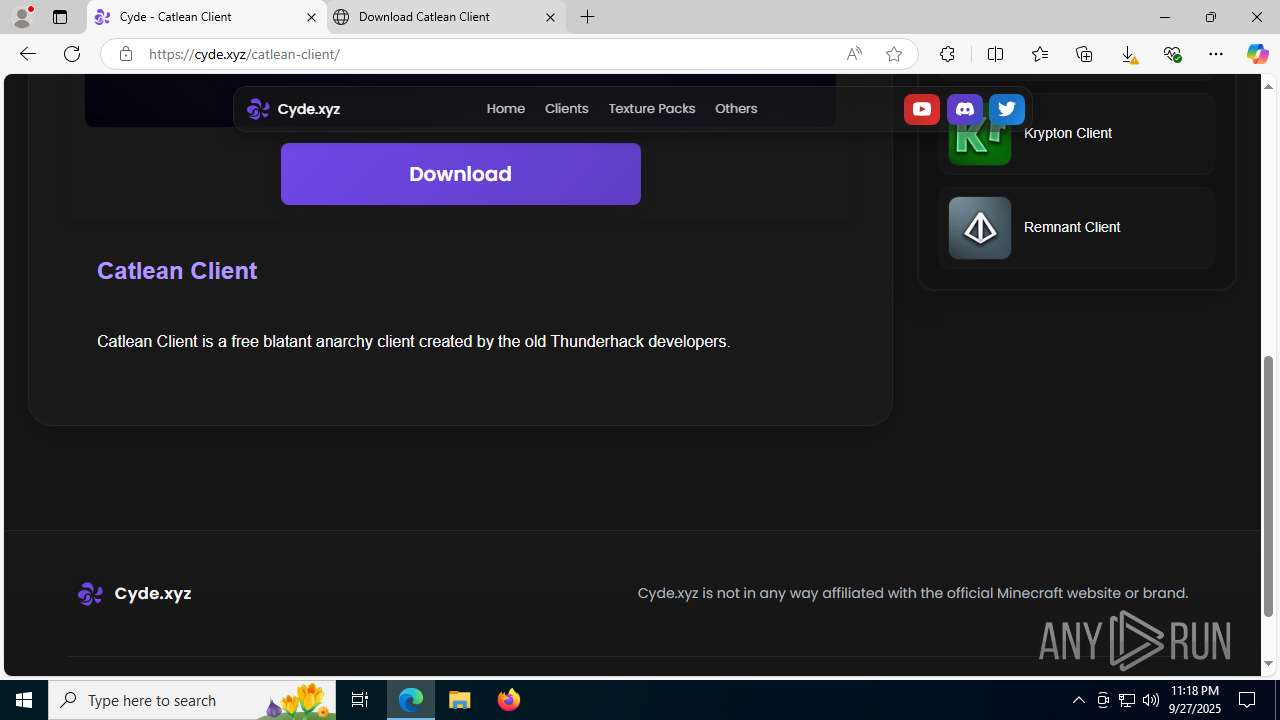Click the purple Download button
The image size is (1280, 720).
click(x=460, y=174)
